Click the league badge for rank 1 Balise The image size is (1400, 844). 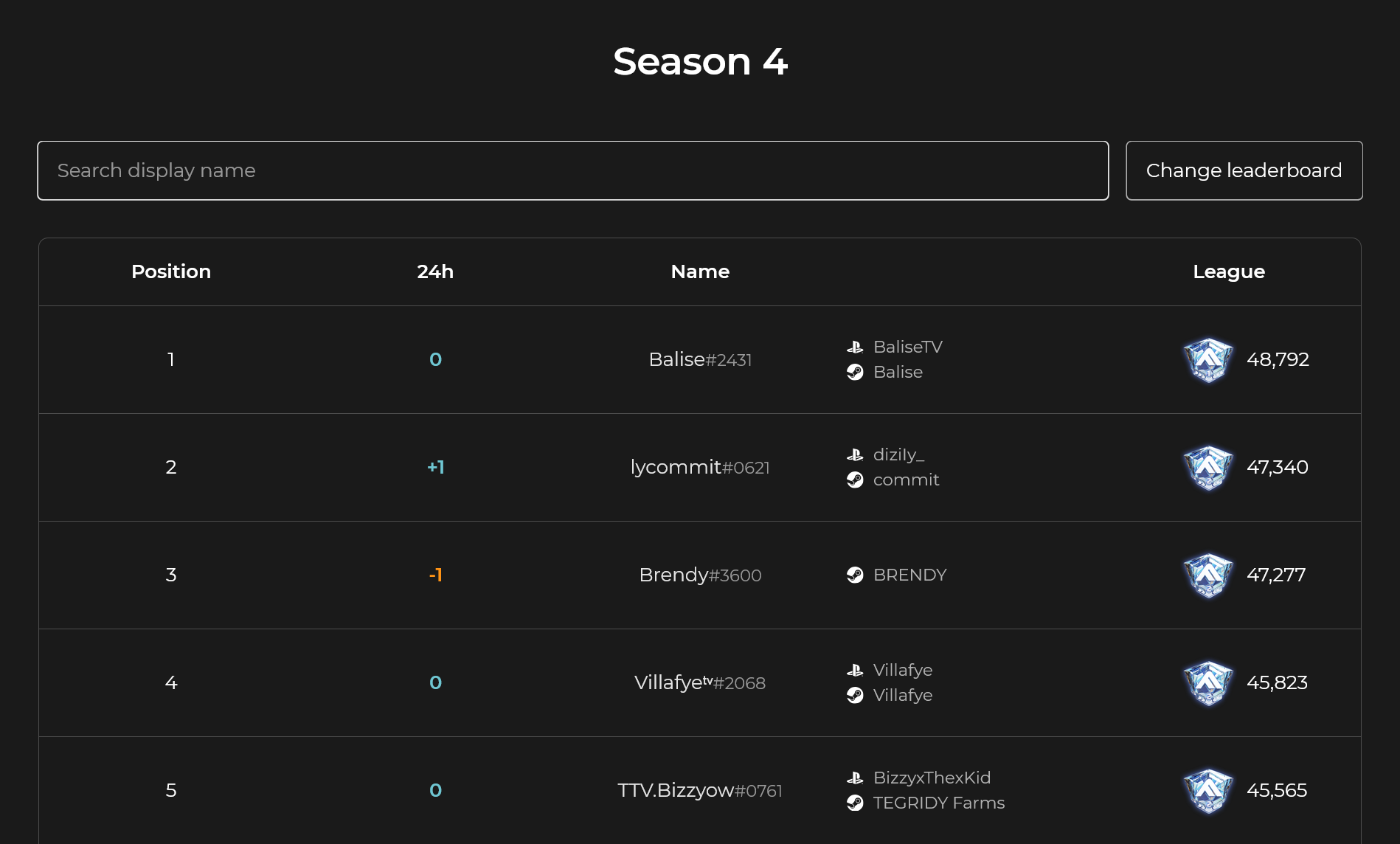(1208, 360)
